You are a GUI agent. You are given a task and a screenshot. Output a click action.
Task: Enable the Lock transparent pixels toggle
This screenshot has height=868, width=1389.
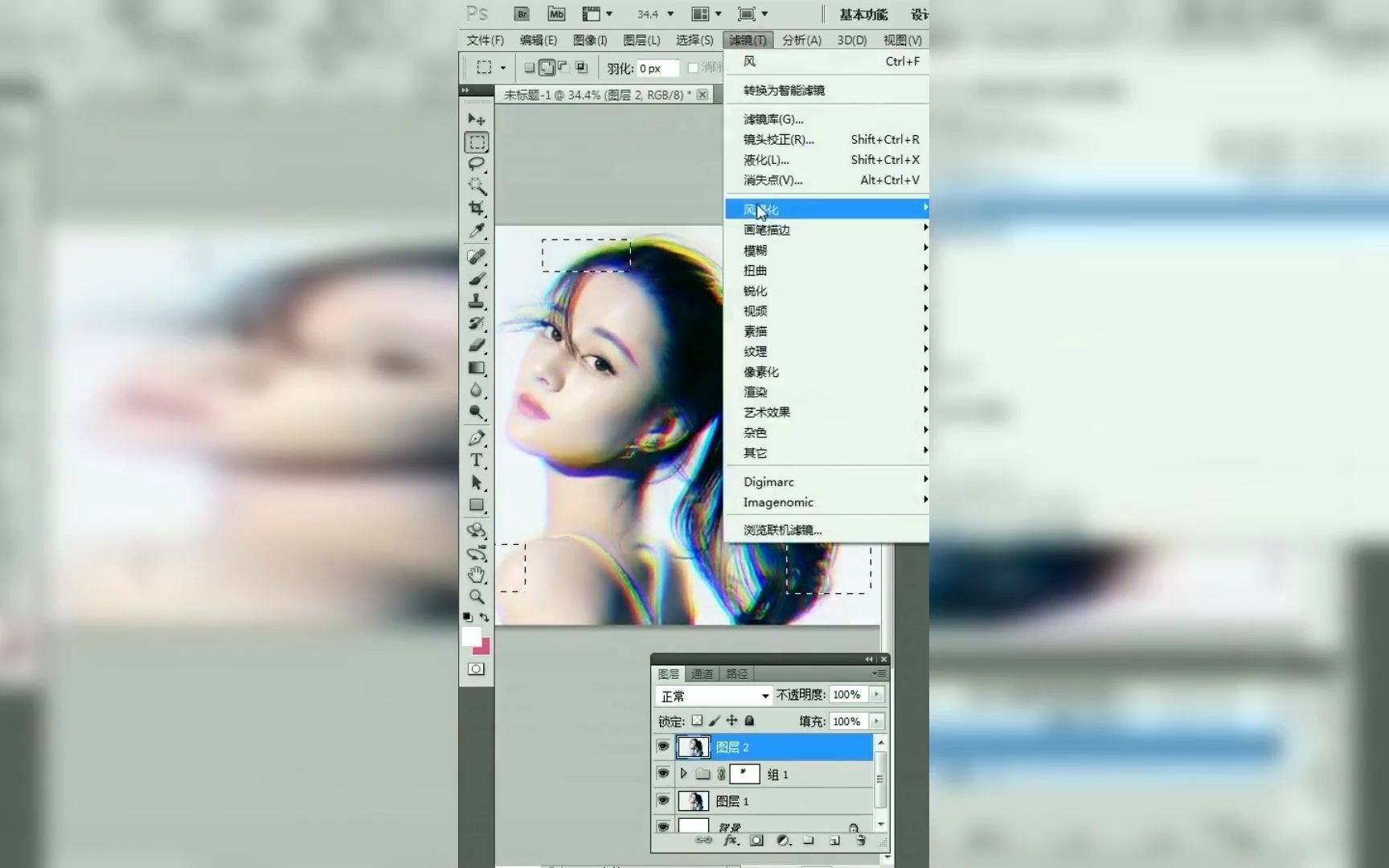click(x=696, y=721)
